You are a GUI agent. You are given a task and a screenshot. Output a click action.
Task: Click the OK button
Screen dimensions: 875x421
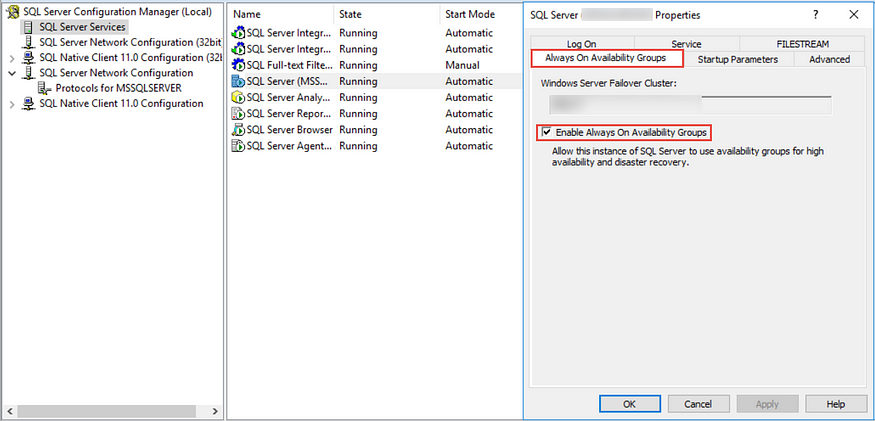click(x=630, y=404)
